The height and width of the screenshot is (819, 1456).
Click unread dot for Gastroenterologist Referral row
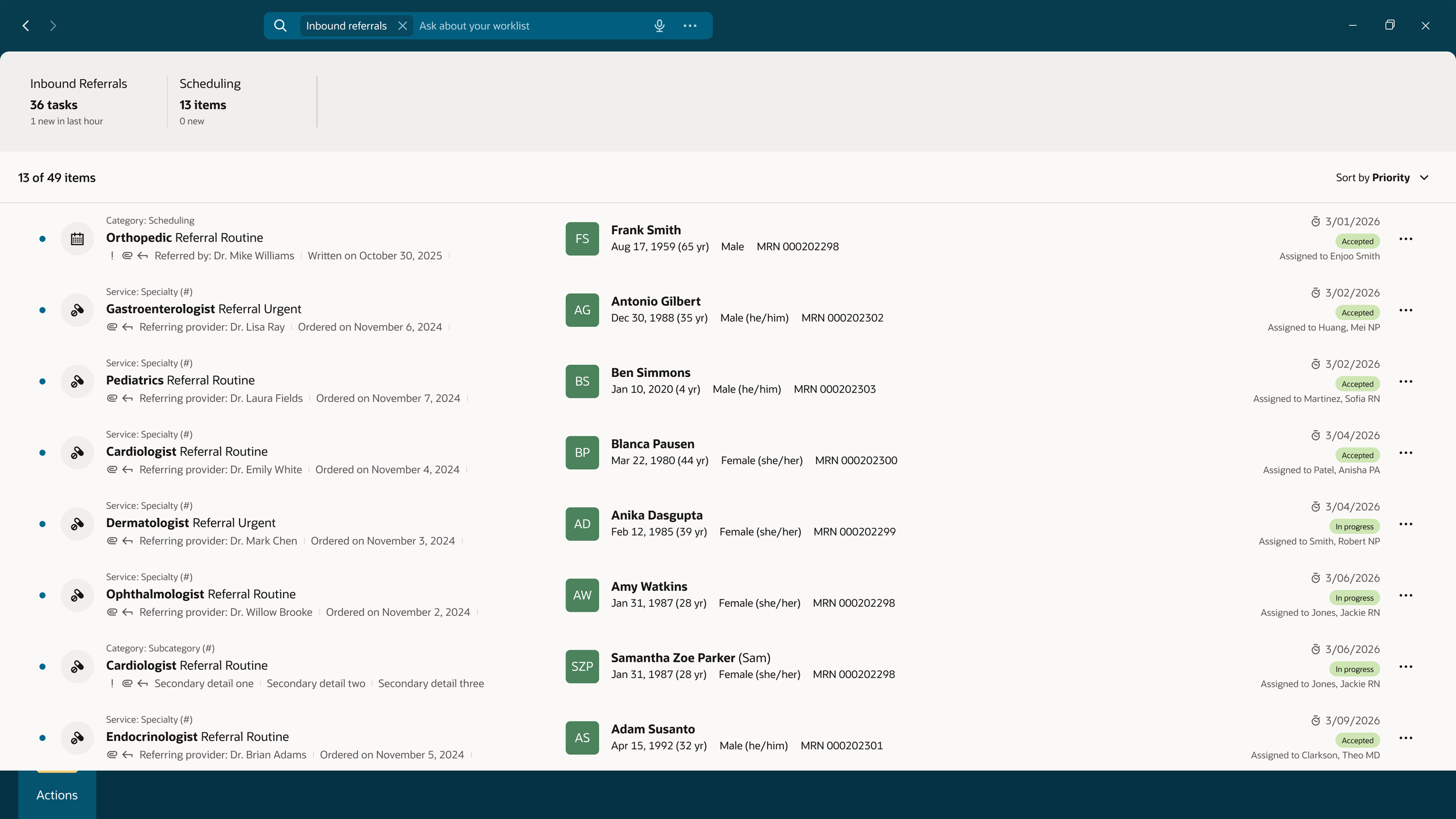coord(43,310)
